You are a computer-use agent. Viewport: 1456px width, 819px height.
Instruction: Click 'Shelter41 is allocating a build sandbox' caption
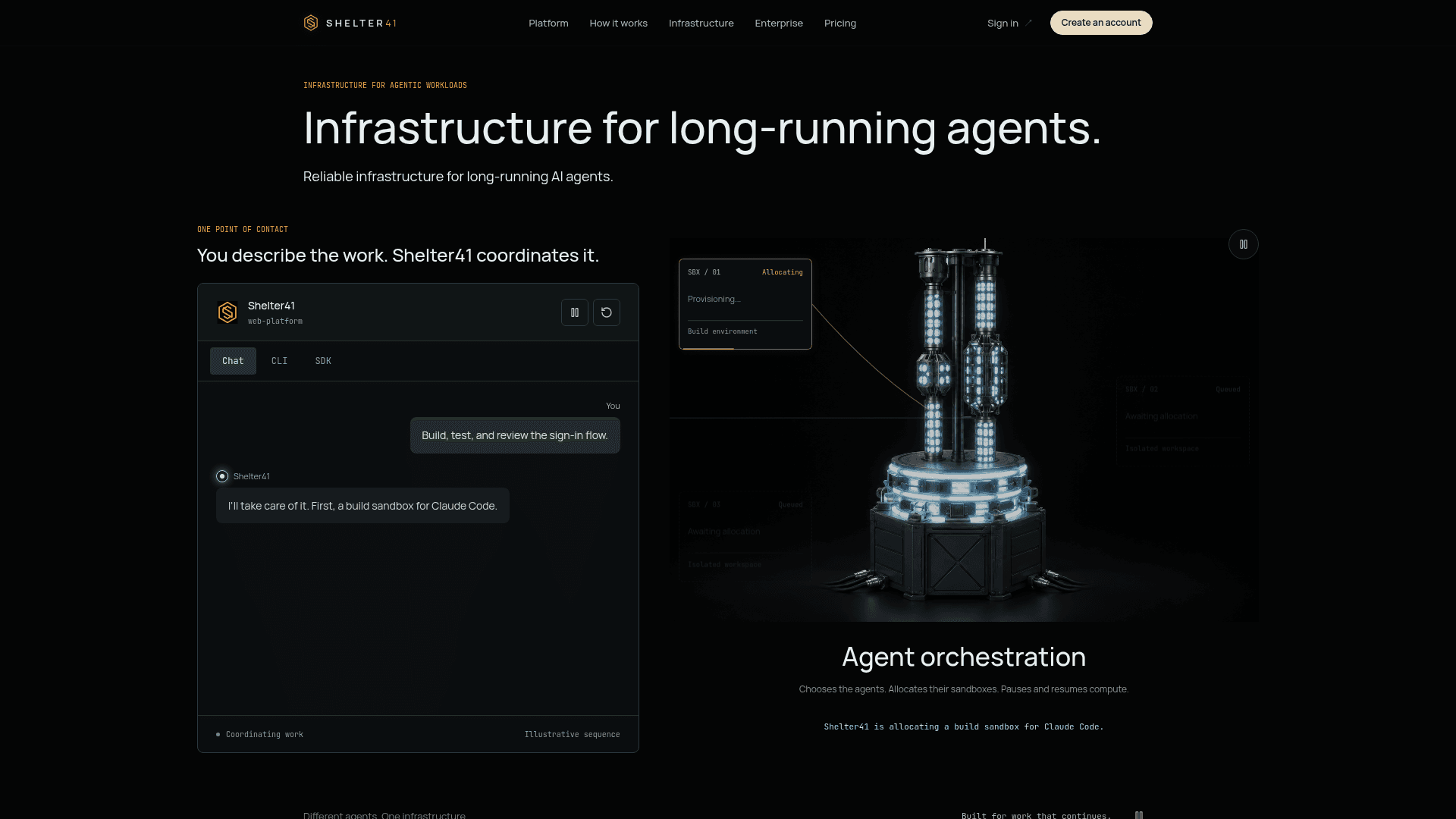[x=964, y=726]
